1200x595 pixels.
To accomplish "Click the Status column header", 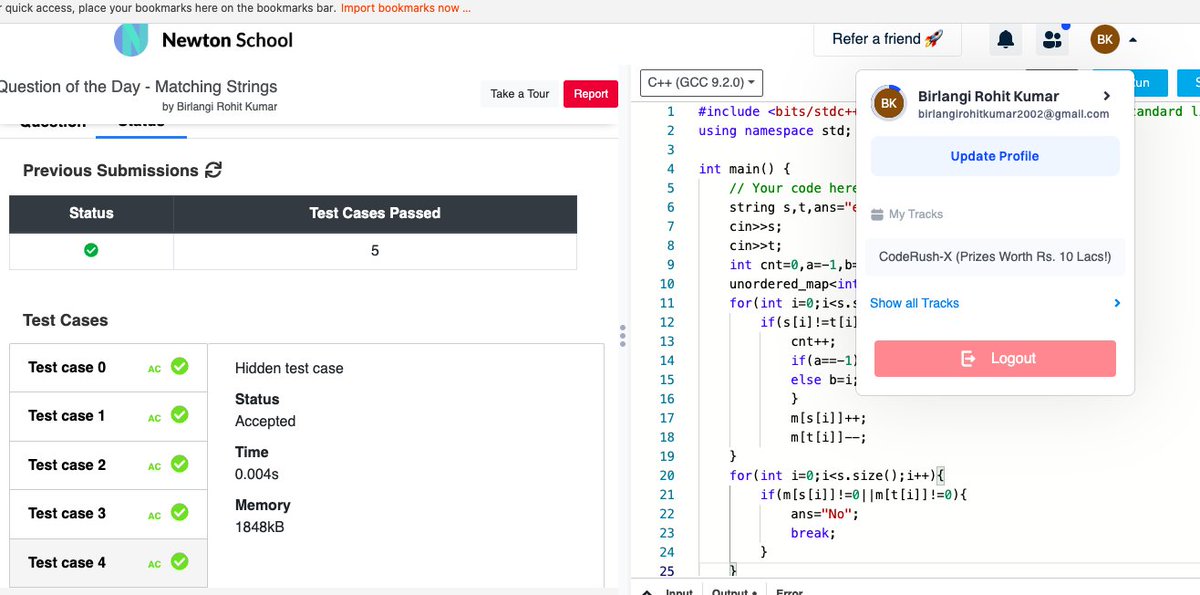I will coord(91,213).
